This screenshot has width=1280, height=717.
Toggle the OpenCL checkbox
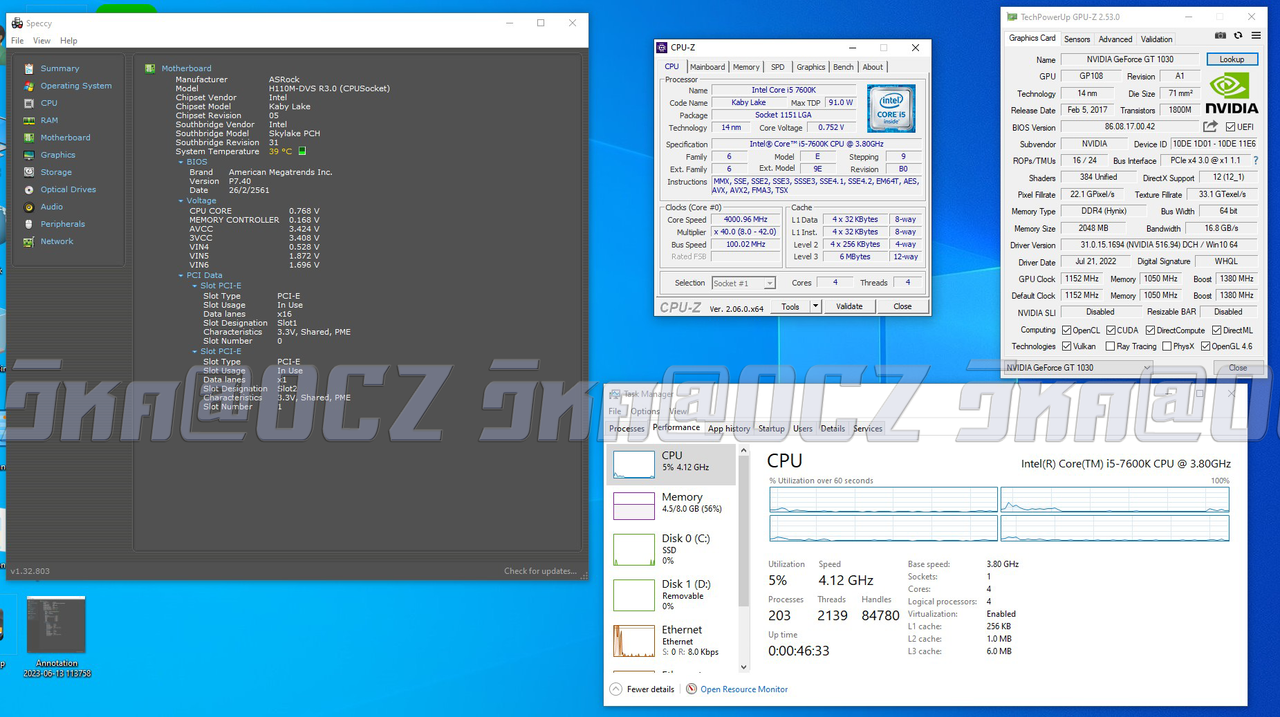click(1066, 330)
